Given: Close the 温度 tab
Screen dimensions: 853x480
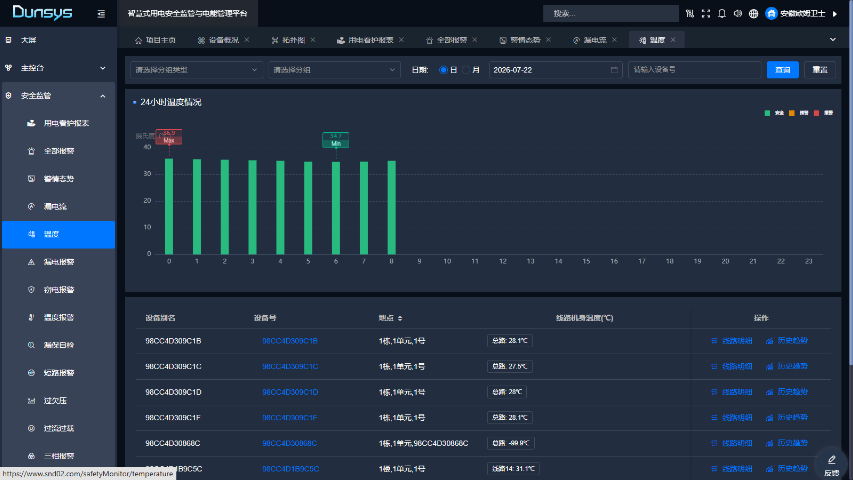Looking at the screenshot, I should click(x=673, y=40).
